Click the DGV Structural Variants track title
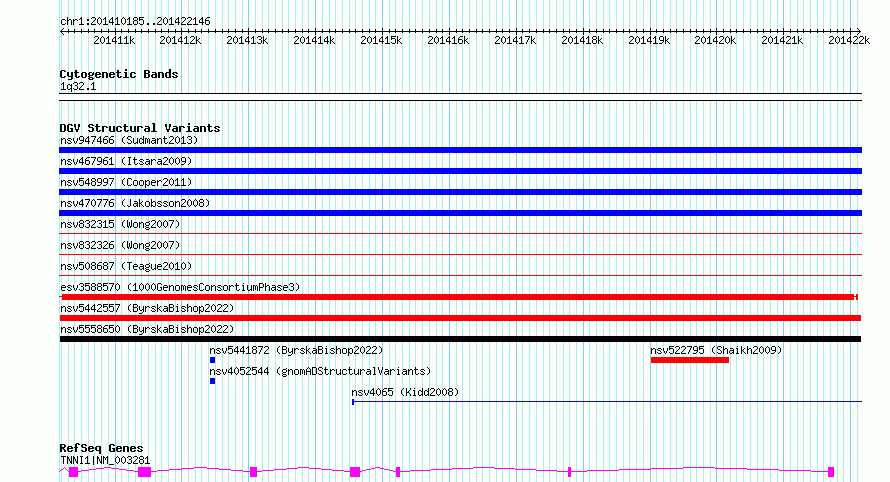The width and height of the screenshot is (890, 482). pyautogui.click(x=140, y=128)
